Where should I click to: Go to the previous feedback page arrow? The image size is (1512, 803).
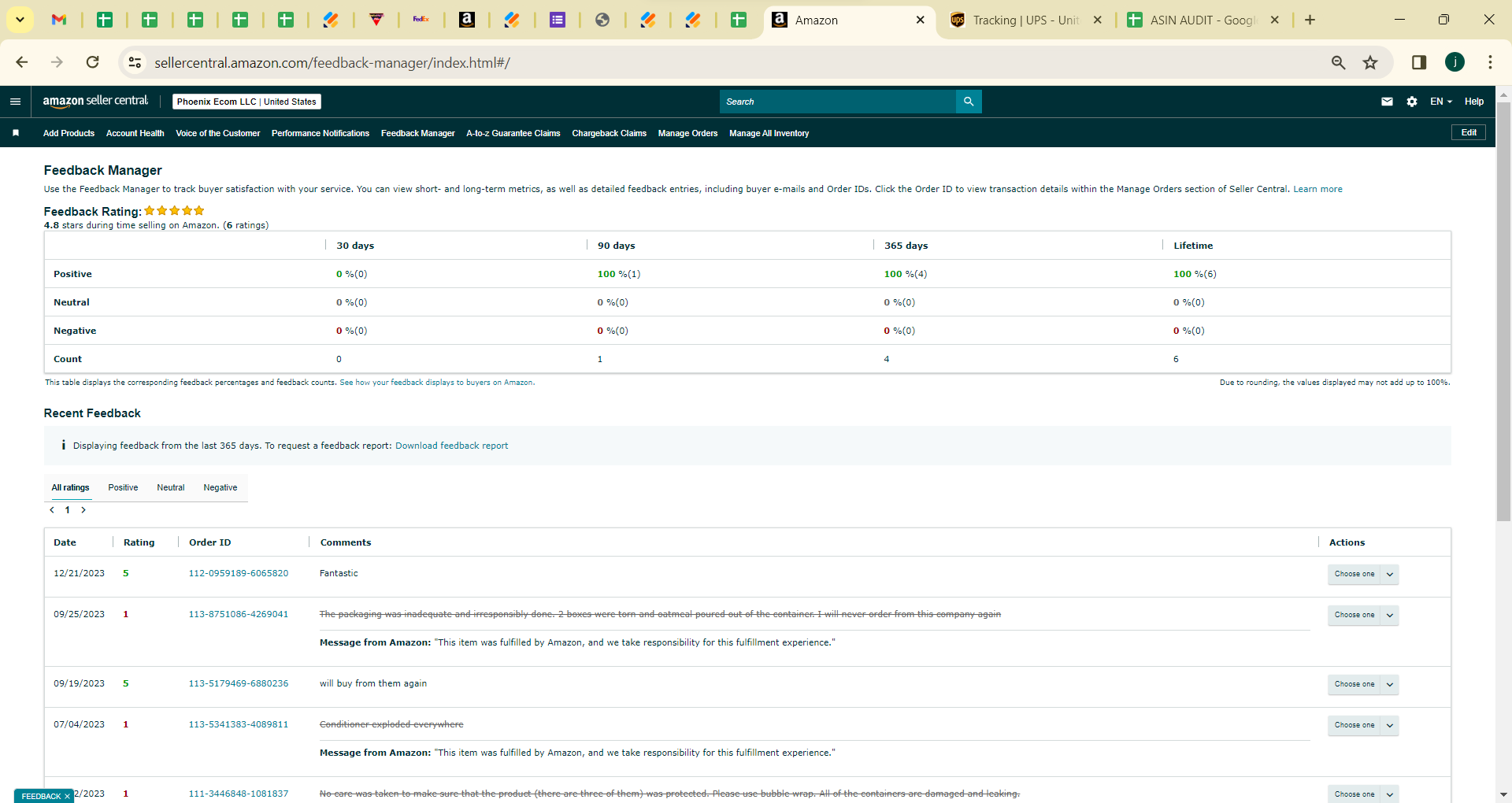52,510
